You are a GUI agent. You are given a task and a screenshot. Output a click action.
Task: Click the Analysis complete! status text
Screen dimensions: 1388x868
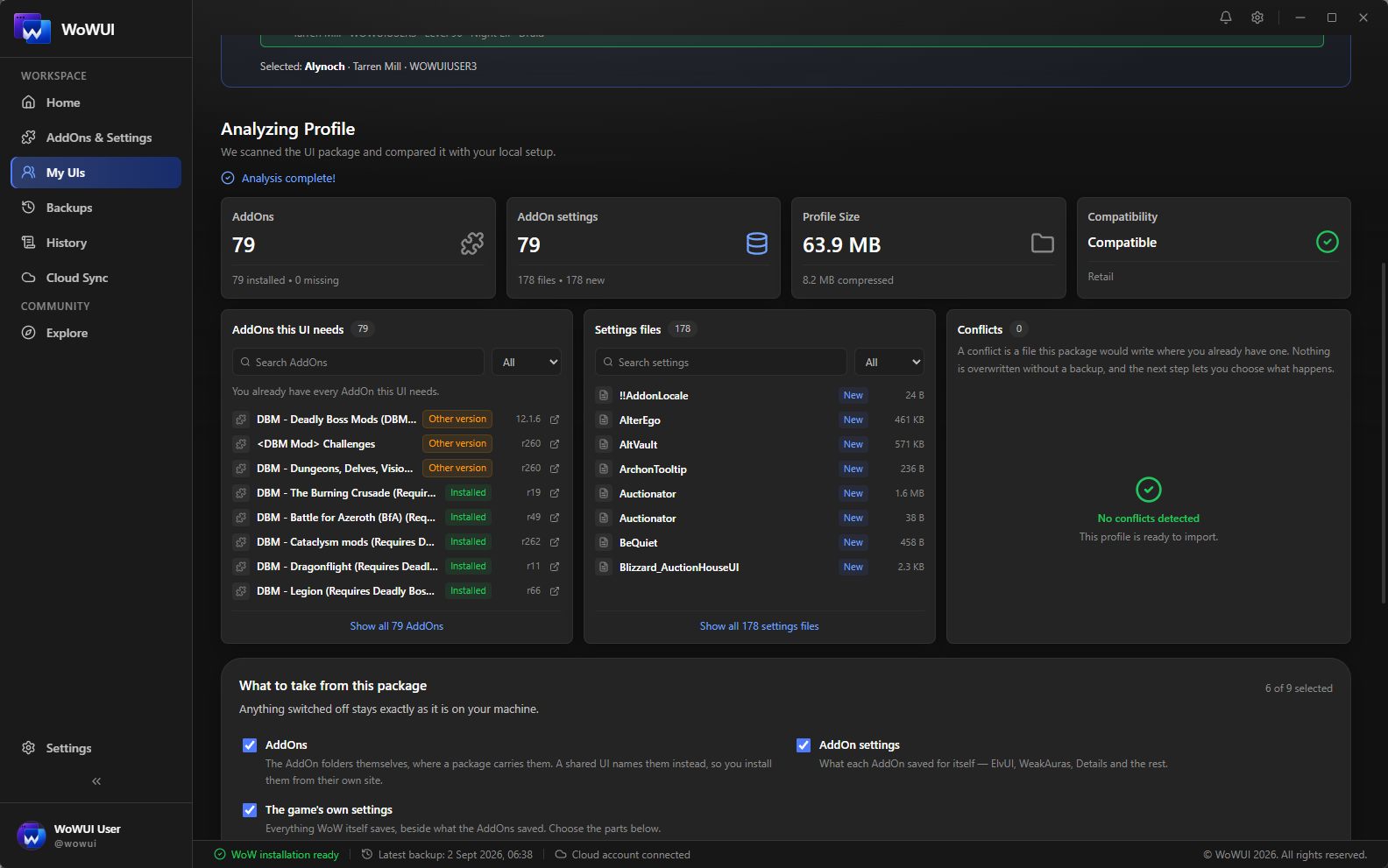(288, 178)
